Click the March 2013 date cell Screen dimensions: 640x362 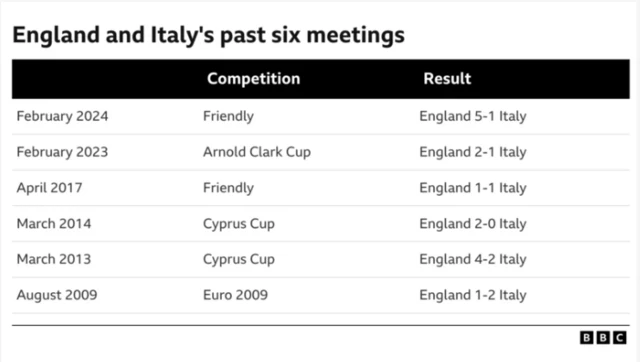54,259
